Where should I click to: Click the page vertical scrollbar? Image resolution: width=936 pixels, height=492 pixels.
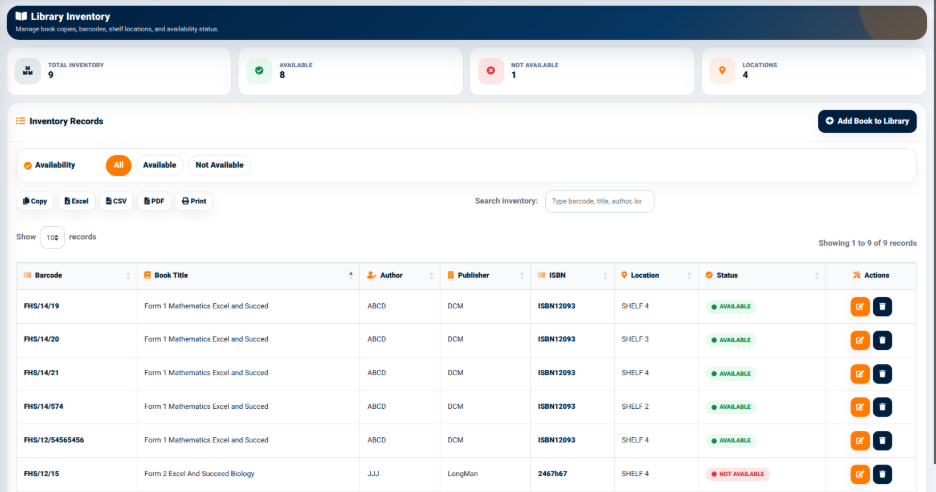click(933, 232)
